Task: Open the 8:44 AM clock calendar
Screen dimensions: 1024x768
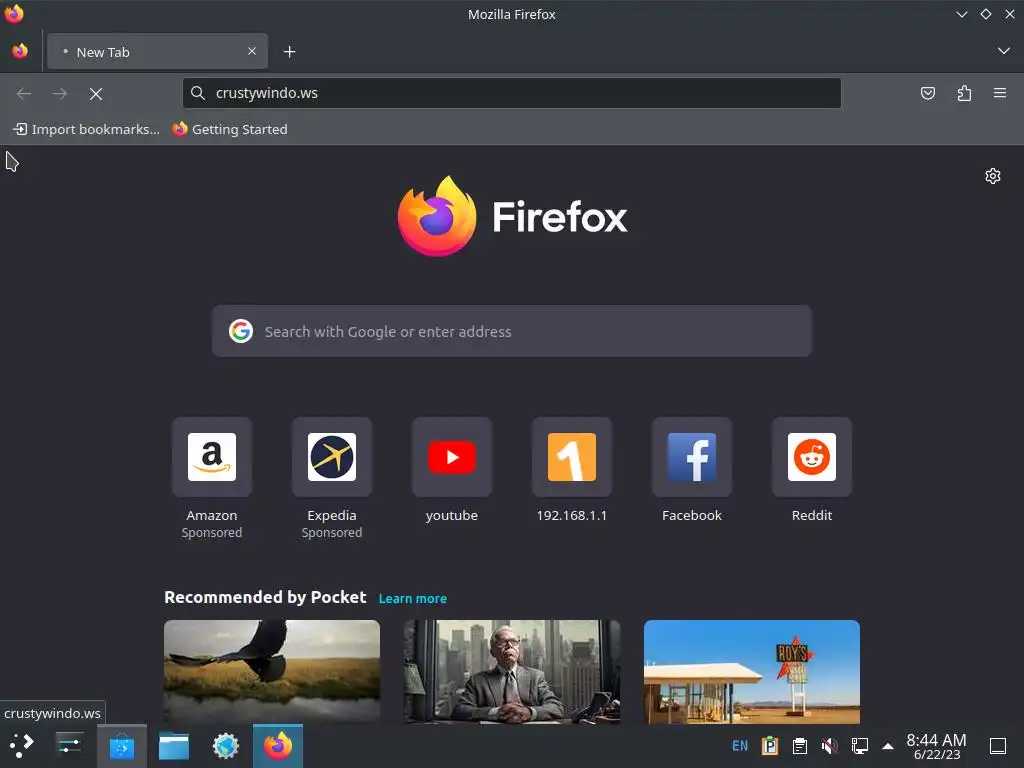Action: pyautogui.click(x=936, y=746)
